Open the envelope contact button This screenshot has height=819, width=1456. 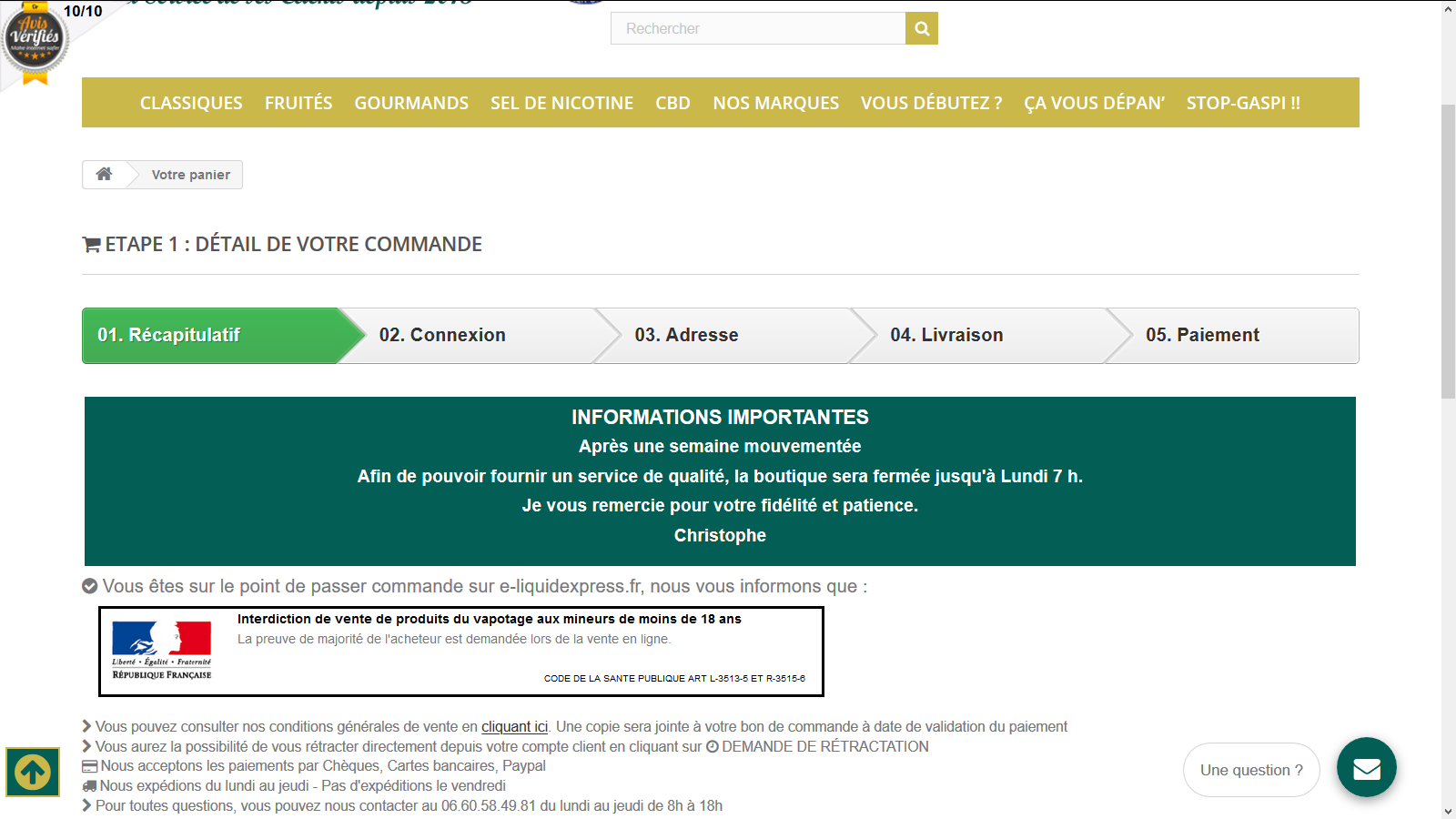point(1367,767)
